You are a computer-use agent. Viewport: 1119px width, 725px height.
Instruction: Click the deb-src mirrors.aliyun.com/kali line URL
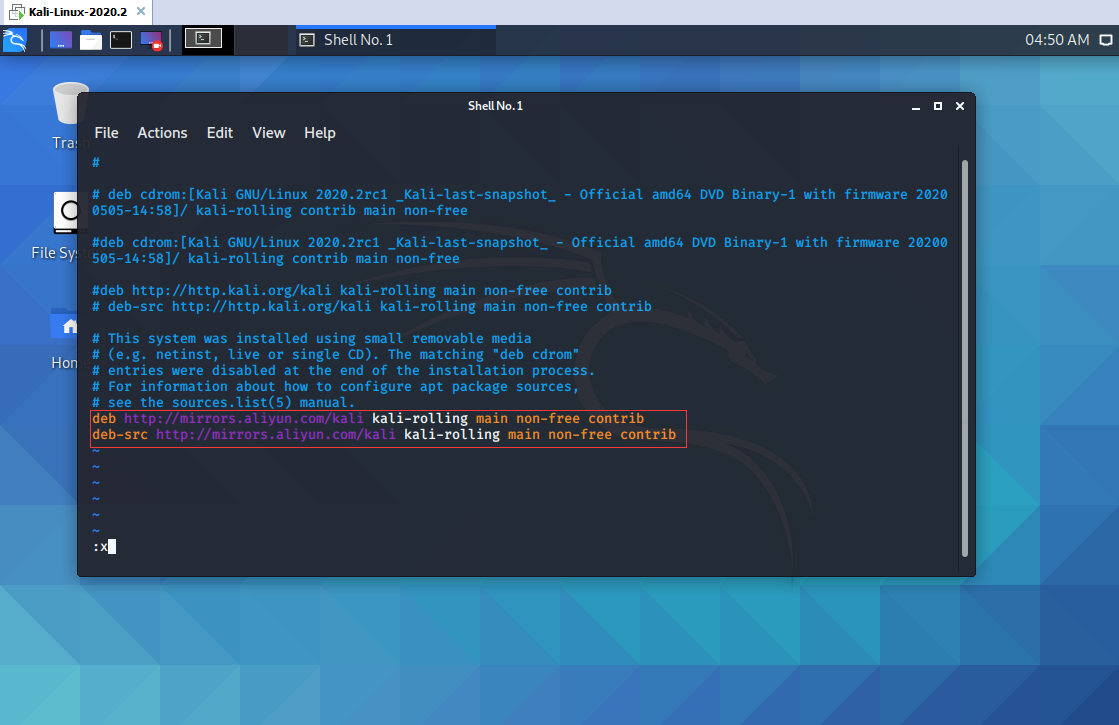tap(275, 435)
